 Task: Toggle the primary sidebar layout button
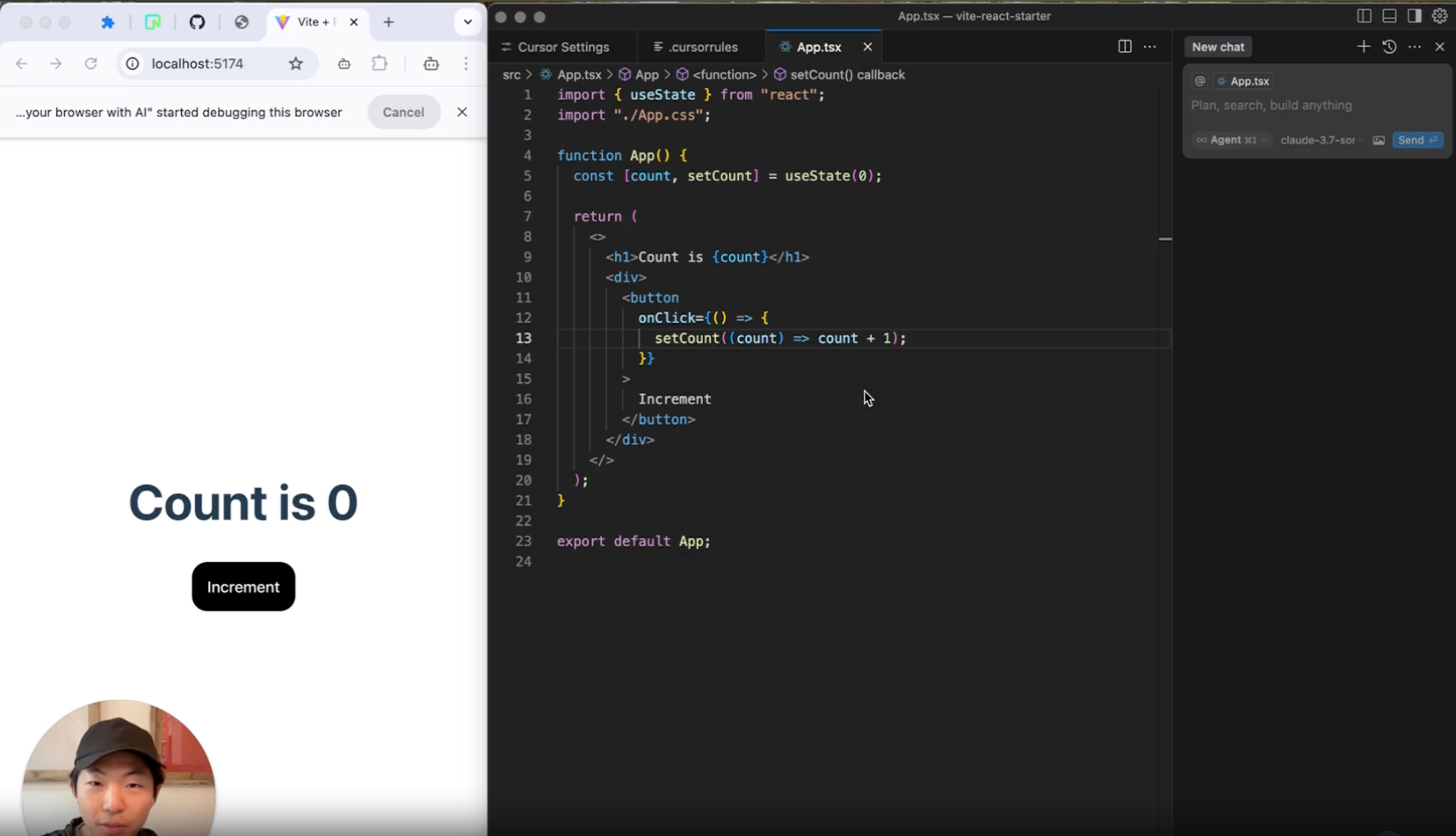pyautogui.click(x=1364, y=16)
